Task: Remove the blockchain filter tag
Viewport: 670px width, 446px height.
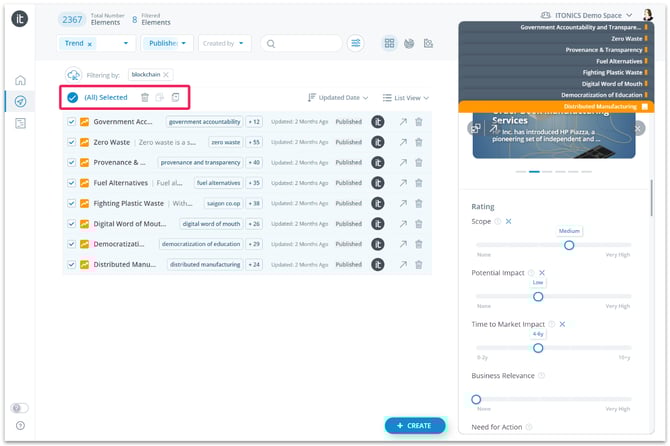Action: click(167, 75)
